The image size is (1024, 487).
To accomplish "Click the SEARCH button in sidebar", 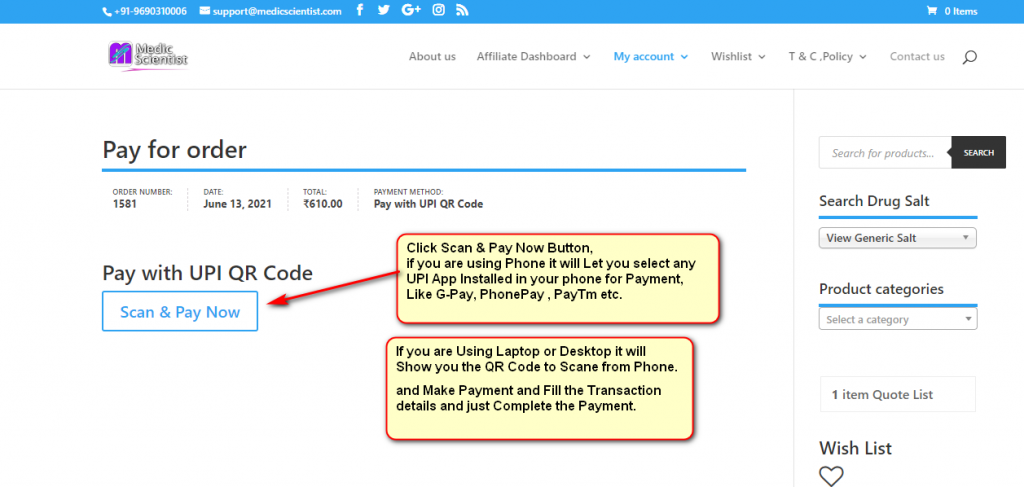I will [x=978, y=153].
